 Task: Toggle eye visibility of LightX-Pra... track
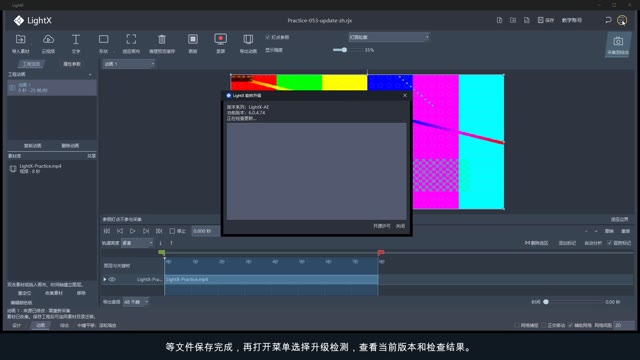click(x=112, y=280)
